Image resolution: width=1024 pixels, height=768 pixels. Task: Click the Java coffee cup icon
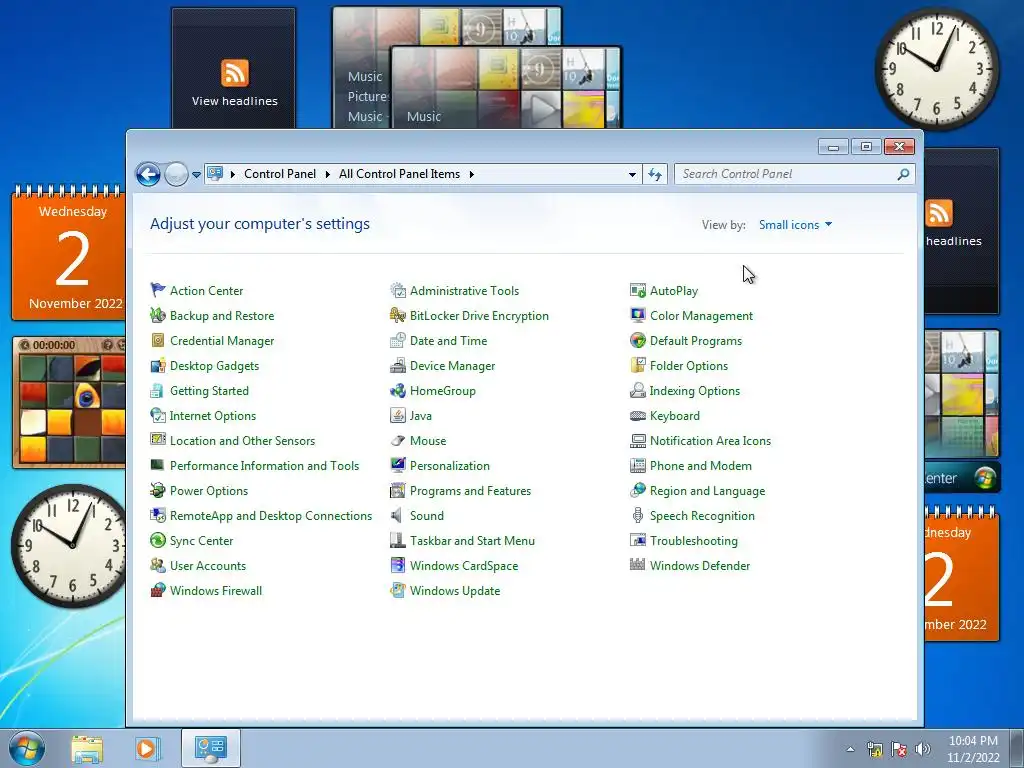click(398, 415)
